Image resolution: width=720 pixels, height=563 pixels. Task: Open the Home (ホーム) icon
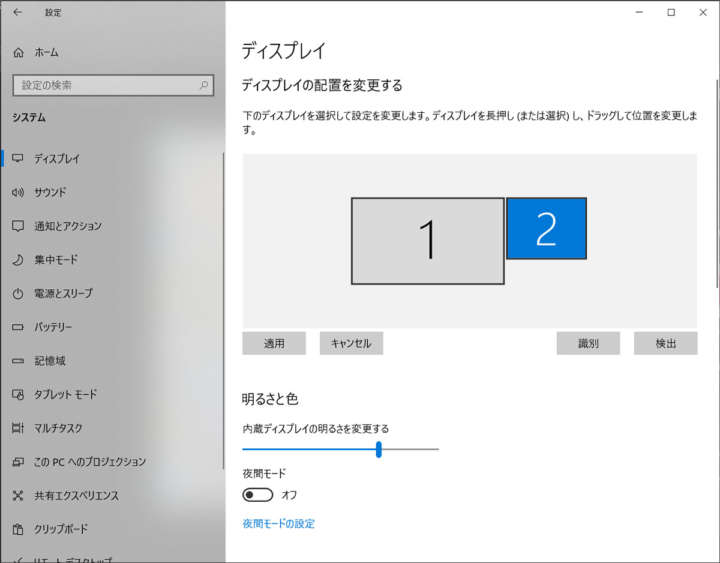coord(18,52)
